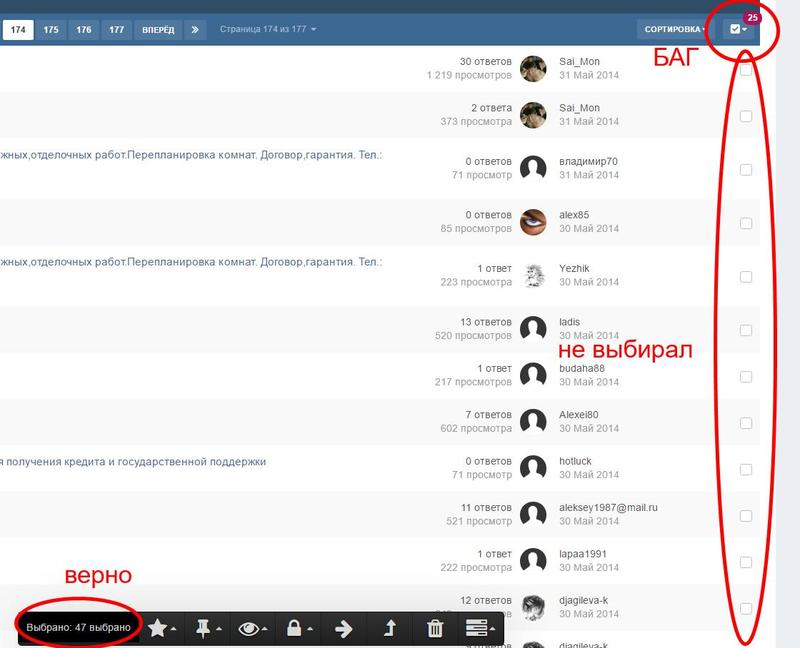Viewport: 800px width, 648px height.
Task: Tick the checkbox in alex85's topic row
Action: (x=746, y=223)
